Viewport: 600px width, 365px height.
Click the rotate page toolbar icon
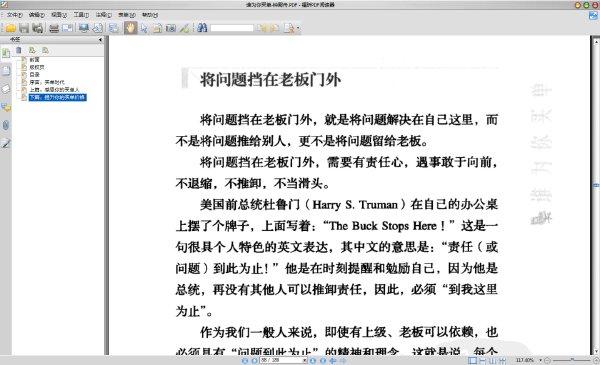[98, 28]
